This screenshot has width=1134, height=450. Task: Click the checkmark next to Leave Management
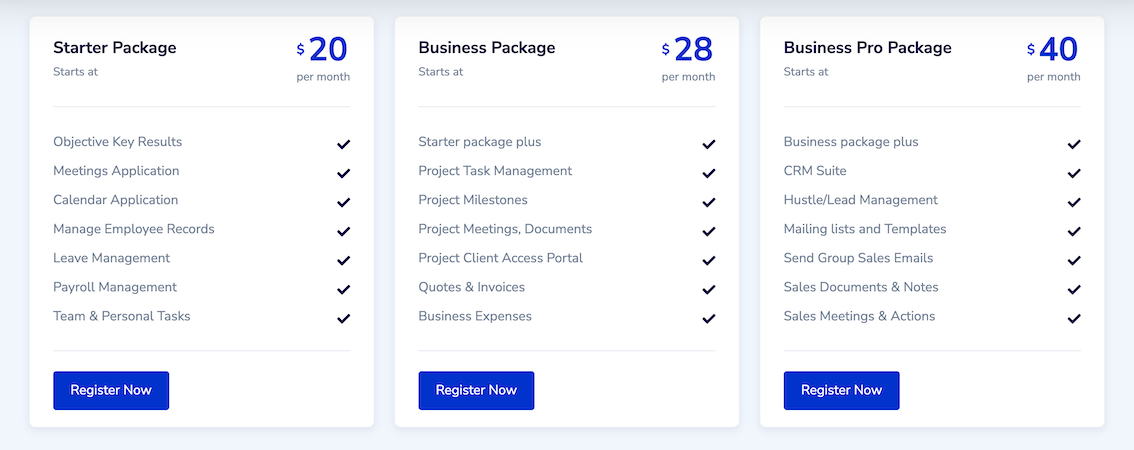(344, 260)
